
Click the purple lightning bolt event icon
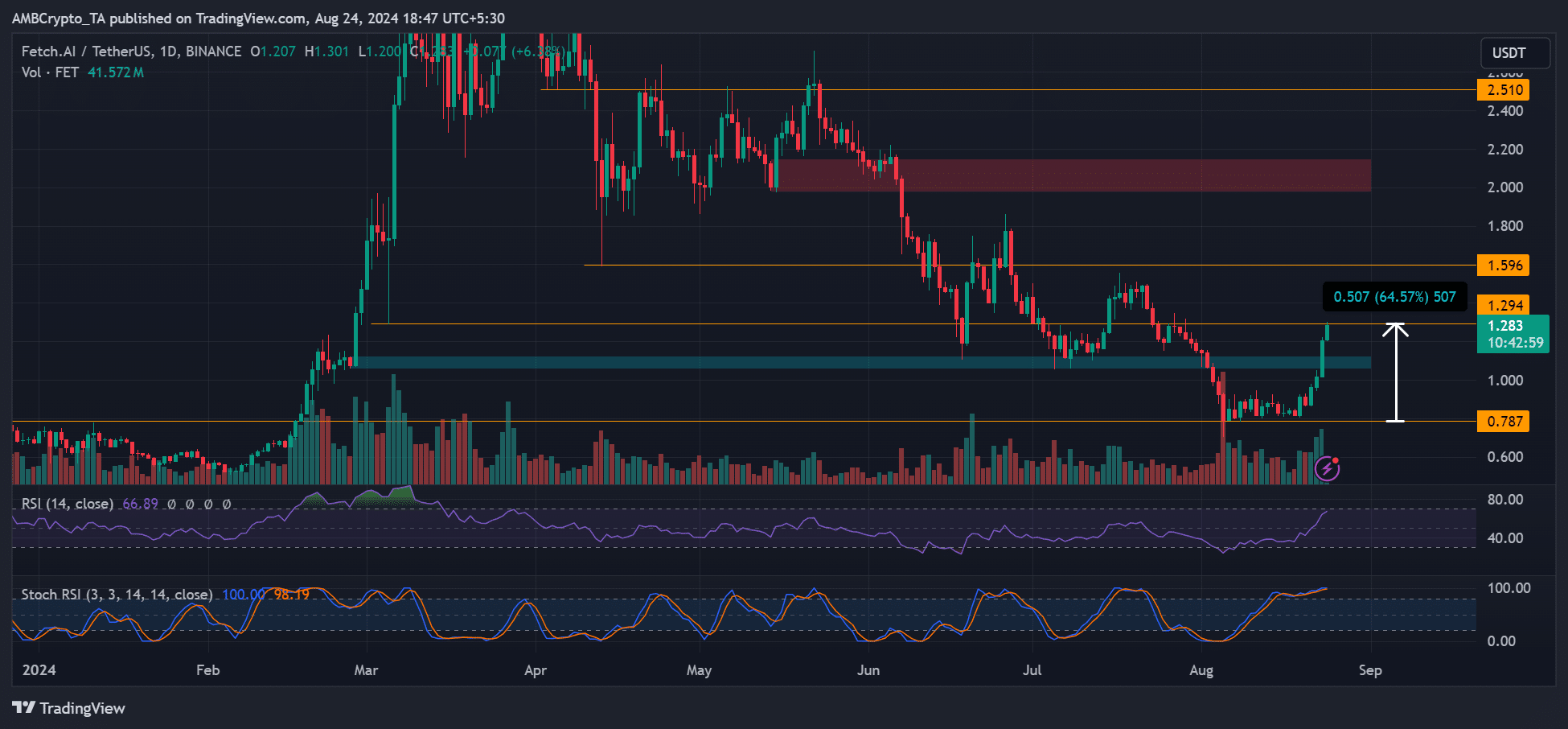click(1327, 467)
